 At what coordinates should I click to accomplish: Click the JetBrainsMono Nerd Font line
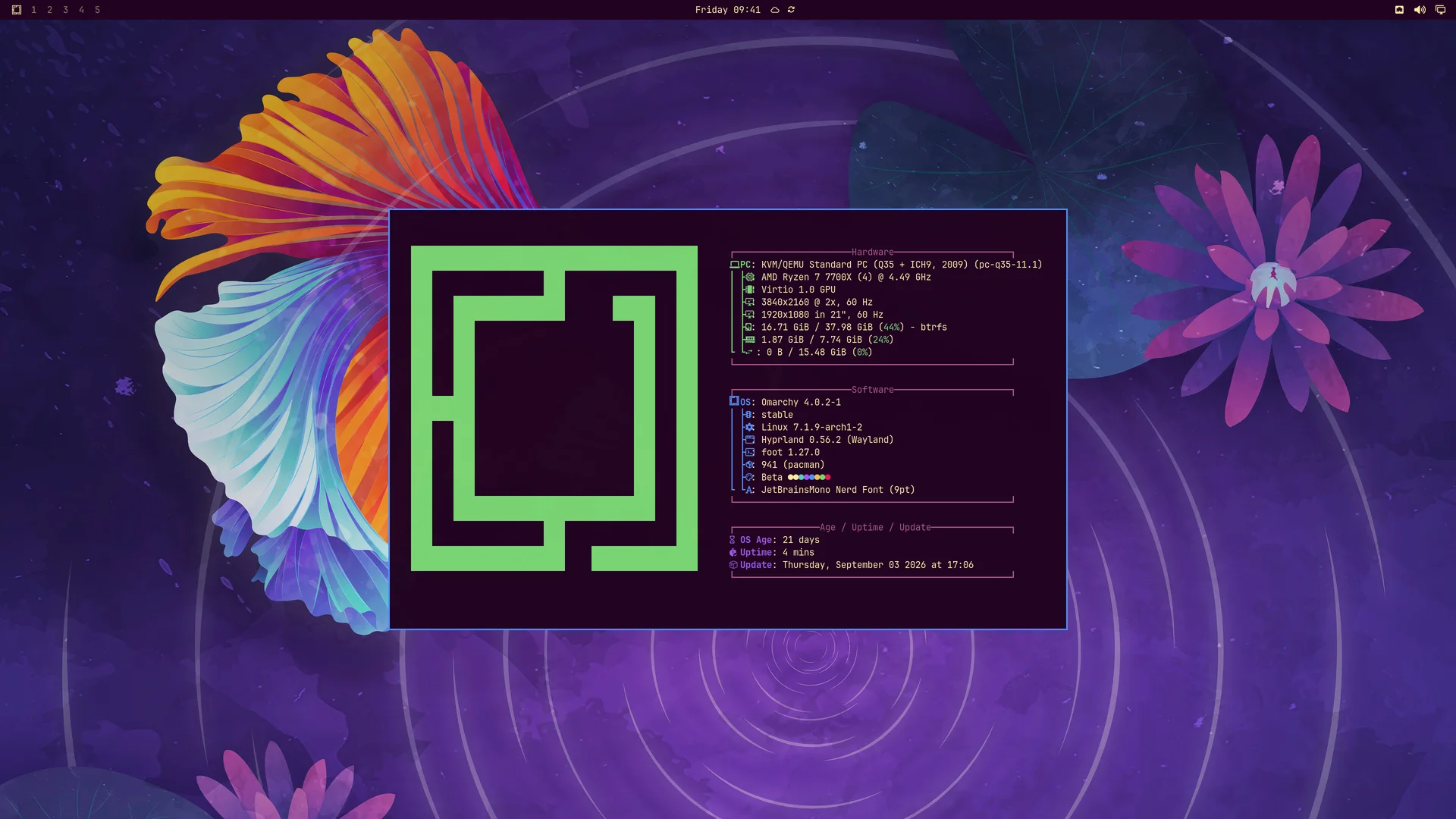838,490
